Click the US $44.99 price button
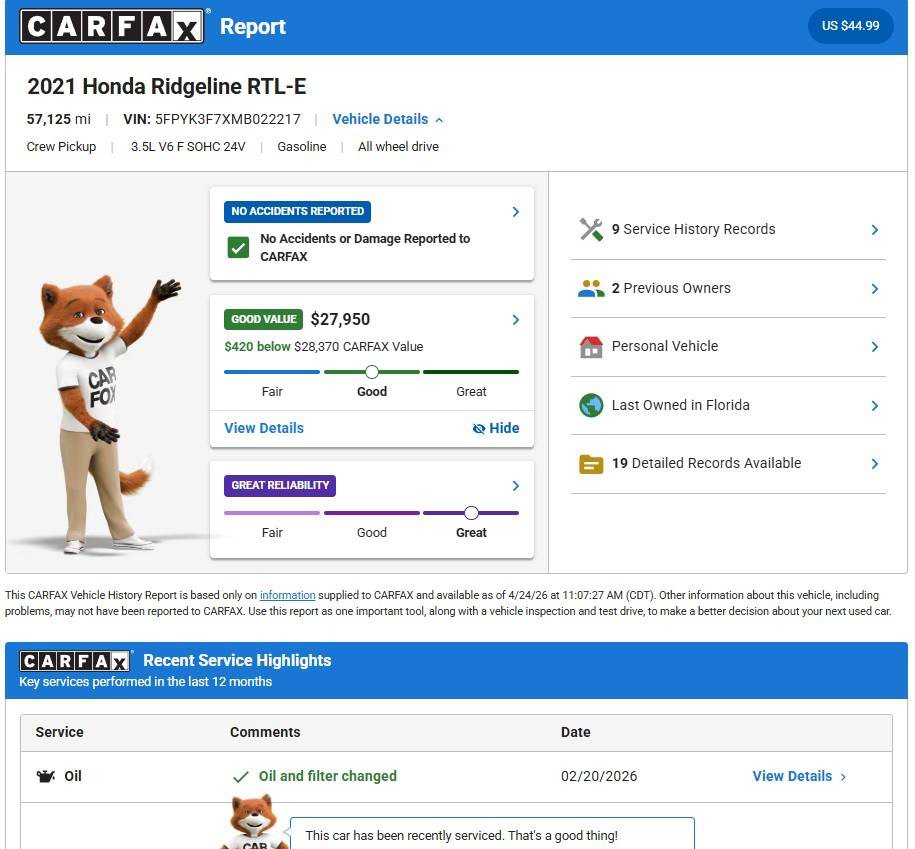The width and height of the screenshot is (915, 849). tap(850, 26)
